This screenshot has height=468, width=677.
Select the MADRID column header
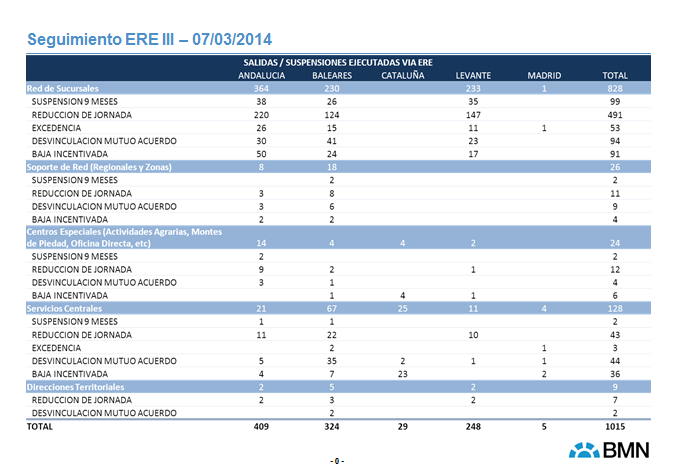point(544,76)
